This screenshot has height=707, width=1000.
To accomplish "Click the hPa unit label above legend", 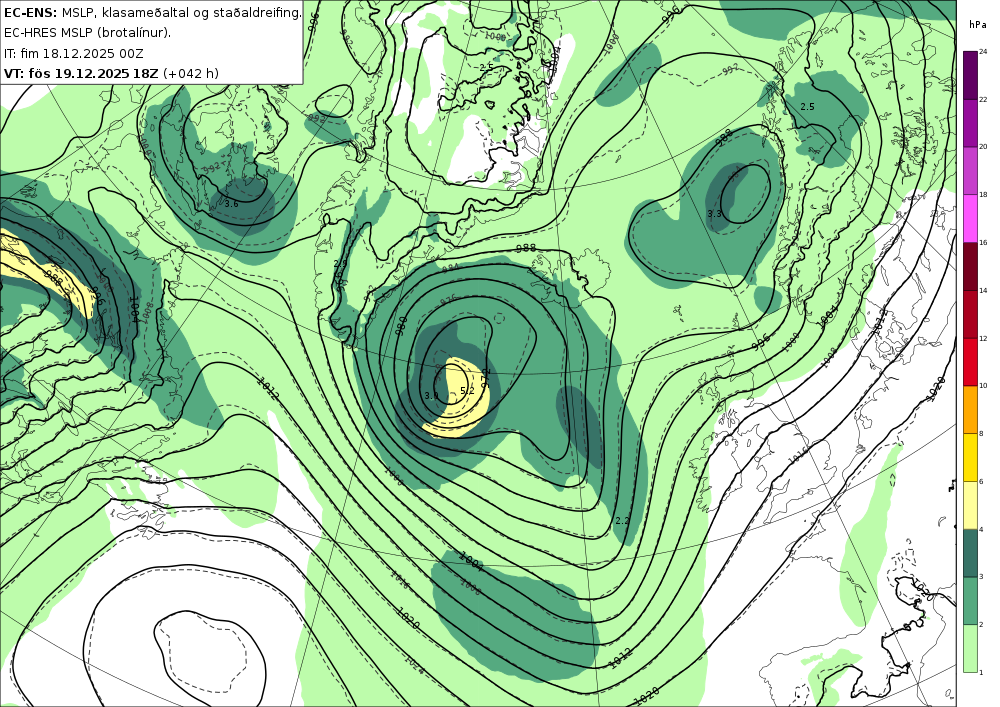I will click(x=978, y=24).
